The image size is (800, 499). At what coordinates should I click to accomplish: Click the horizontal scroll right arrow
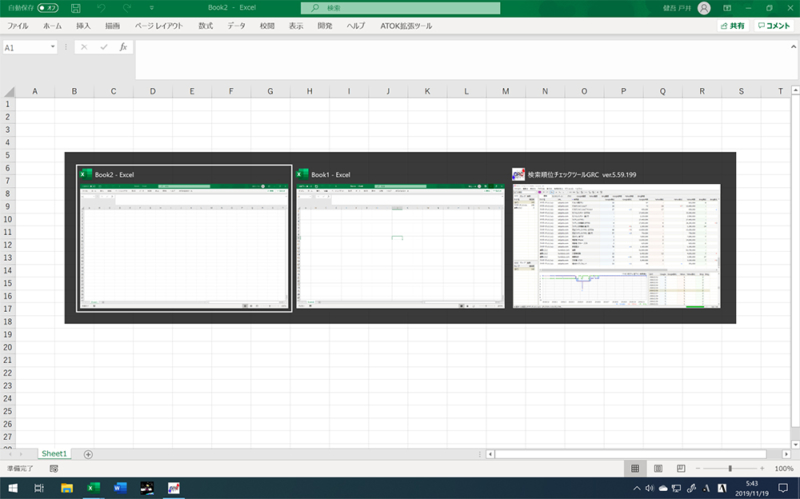click(786, 454)
